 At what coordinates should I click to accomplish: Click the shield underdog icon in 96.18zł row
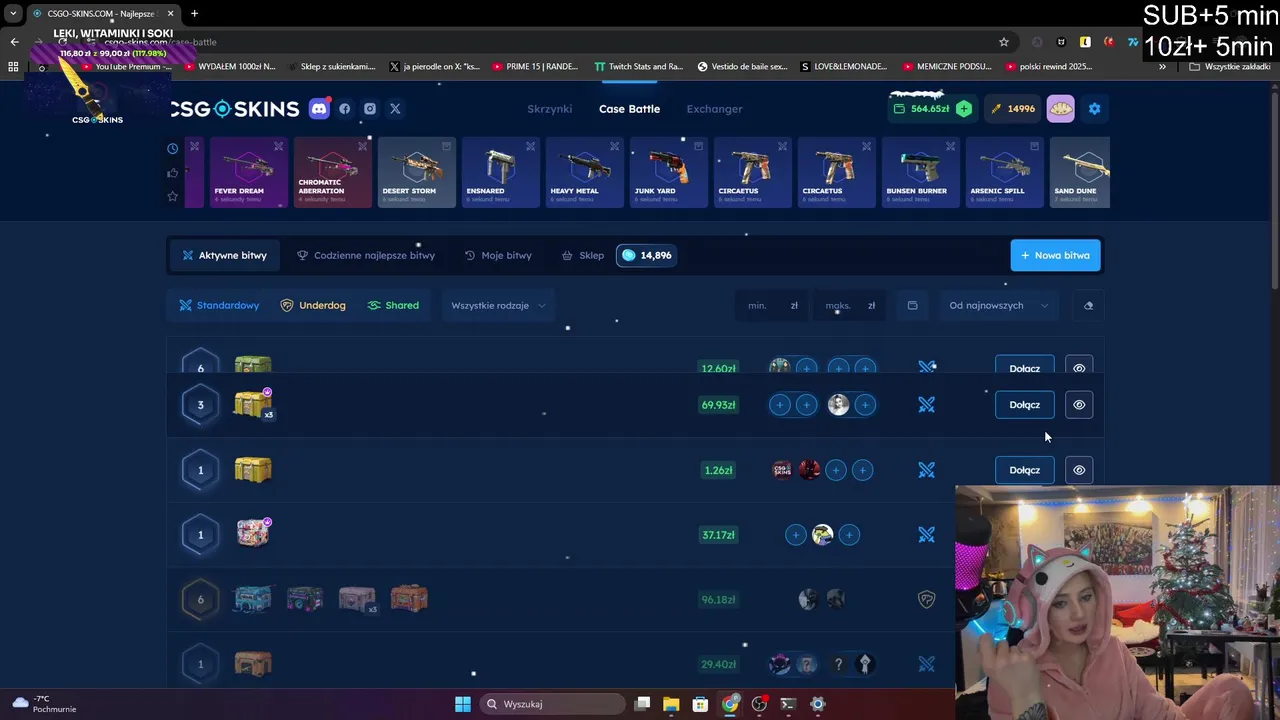coord(927,600)
